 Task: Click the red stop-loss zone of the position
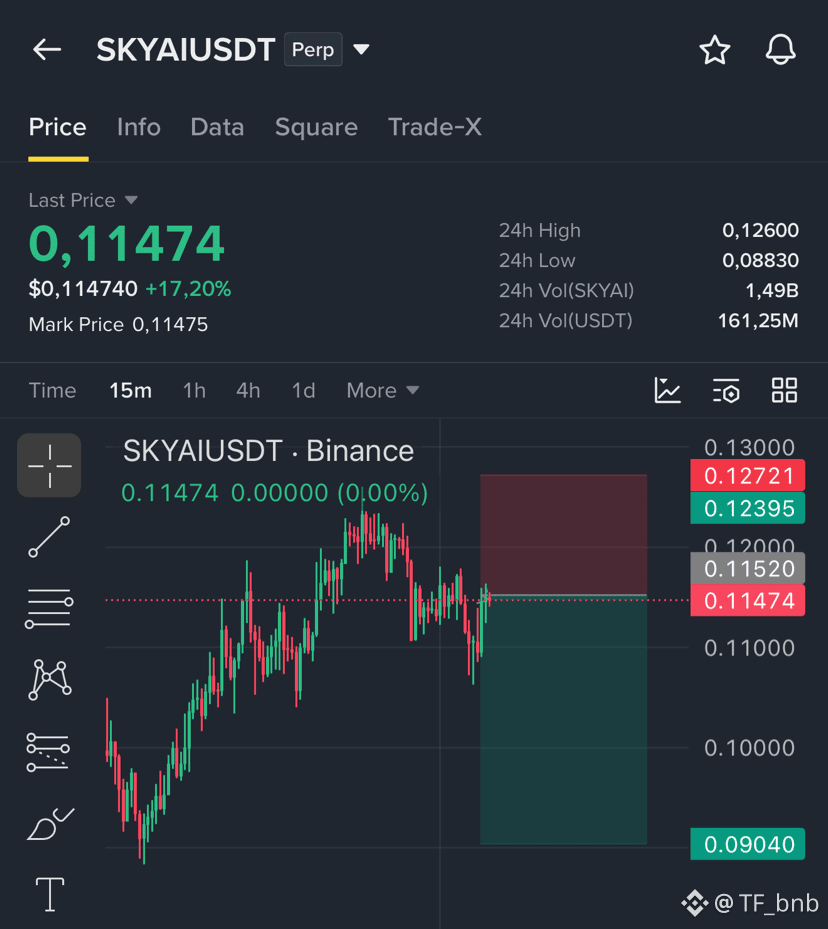(563, 534)
